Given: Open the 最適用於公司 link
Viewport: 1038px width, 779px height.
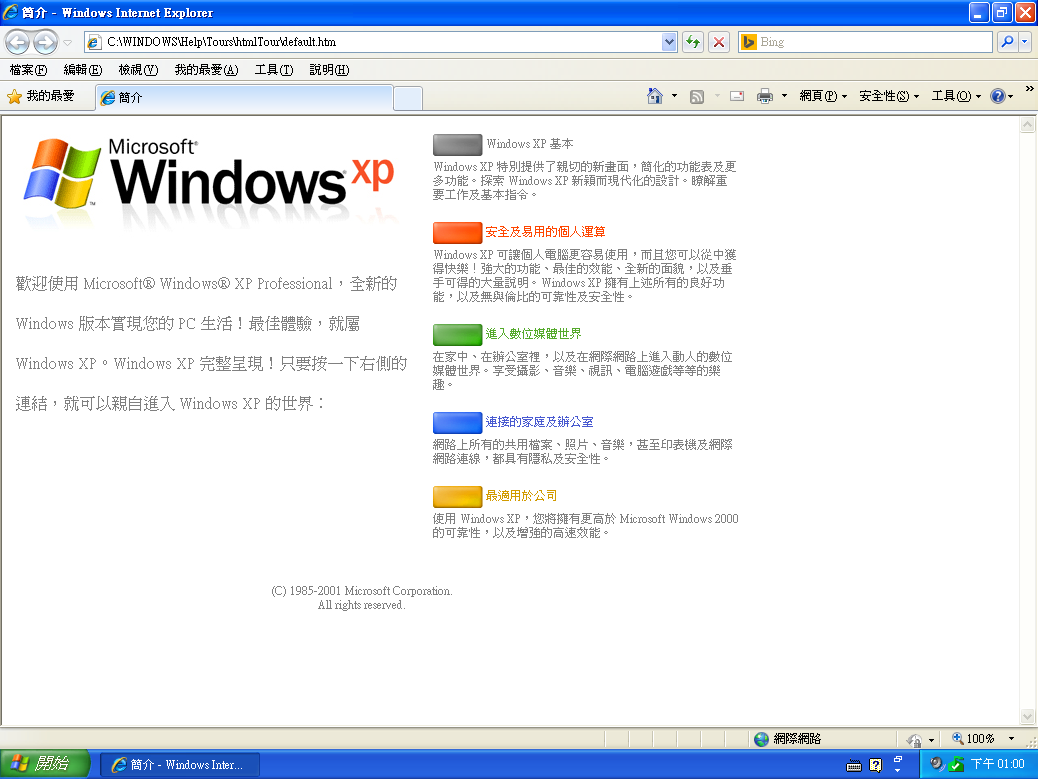Looking at the screenshot, I should (x=521, y=496).
